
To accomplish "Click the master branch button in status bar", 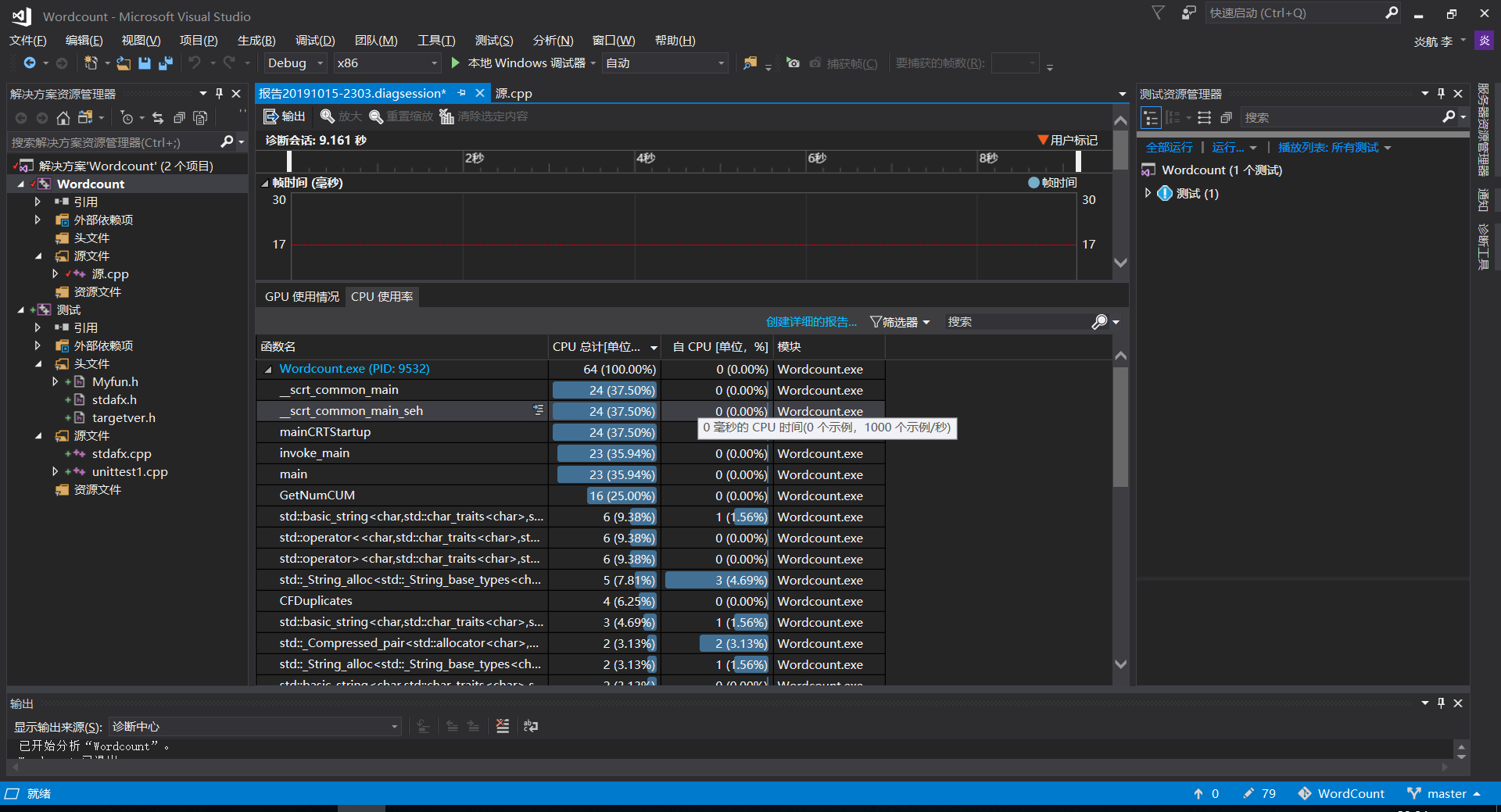I will point(1444,793).
